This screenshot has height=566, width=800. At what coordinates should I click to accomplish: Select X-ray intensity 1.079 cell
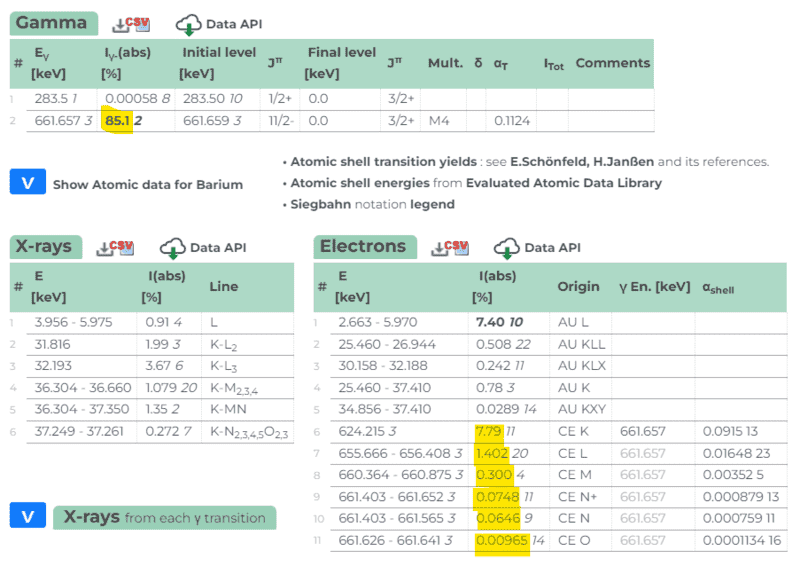click(171, 388)
